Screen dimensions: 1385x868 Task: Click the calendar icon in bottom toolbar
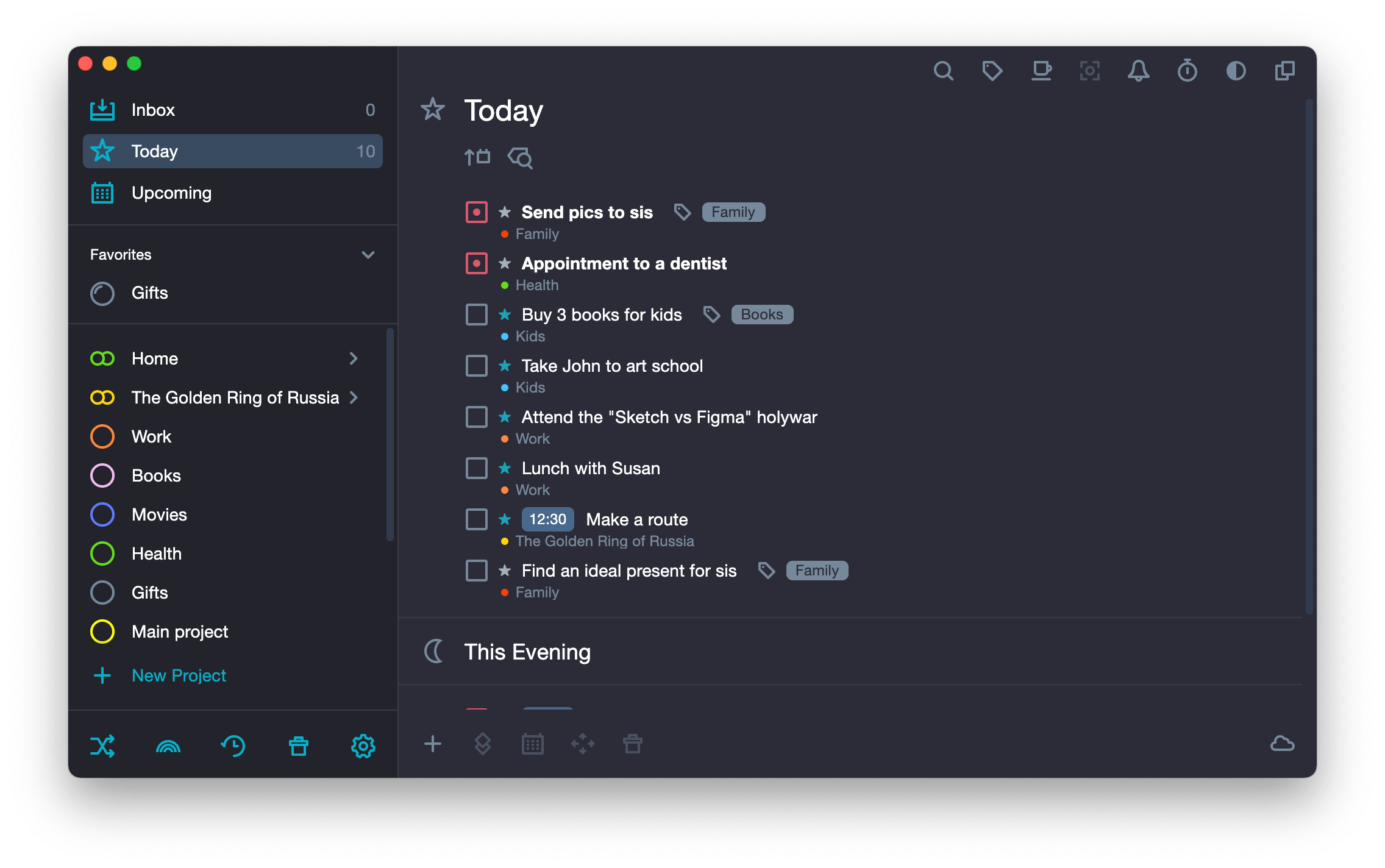(x=533, y=744)
